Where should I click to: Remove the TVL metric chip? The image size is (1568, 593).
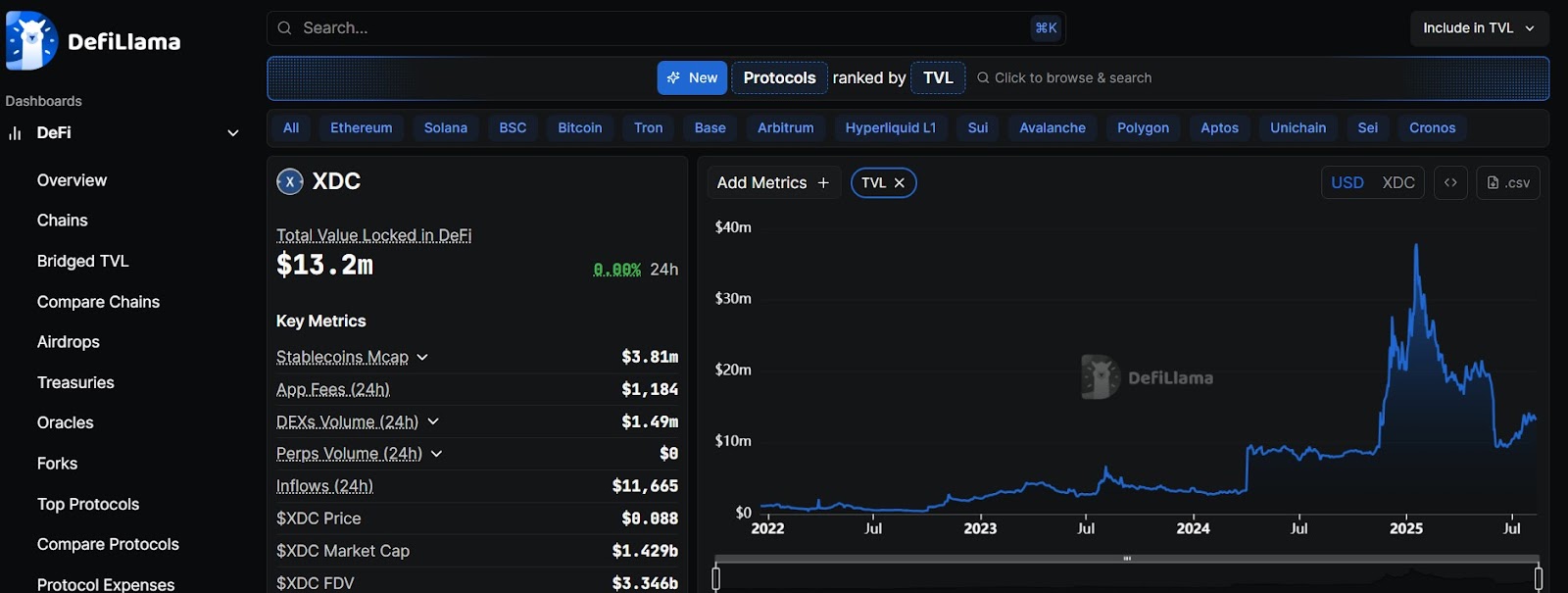[x=900, y=183]
